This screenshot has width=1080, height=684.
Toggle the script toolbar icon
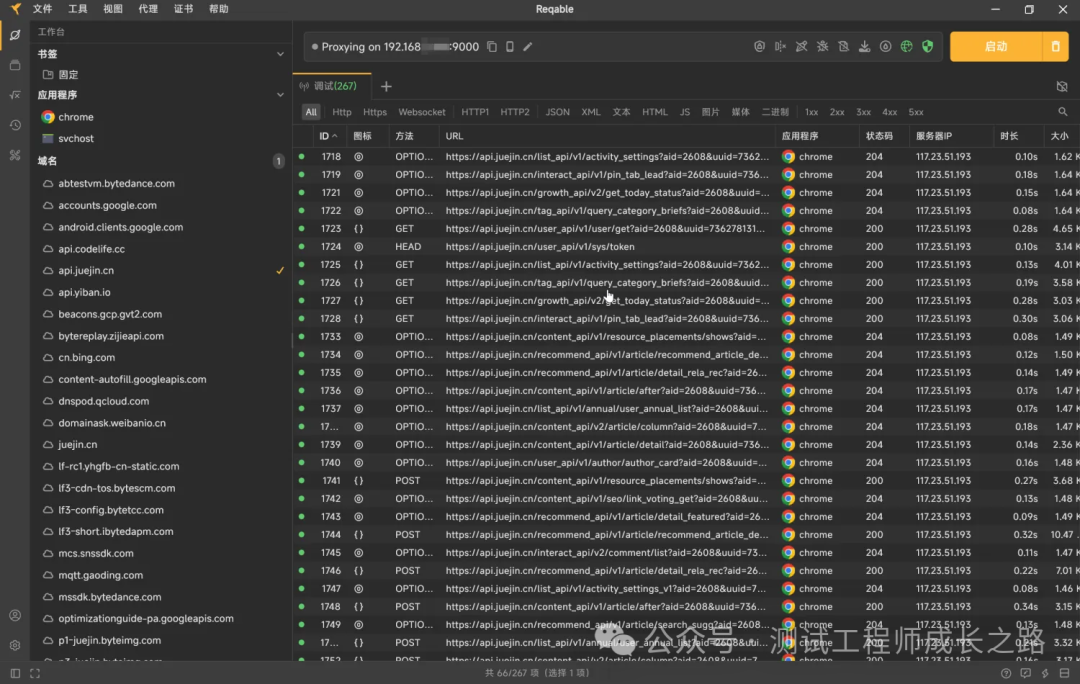pos(801,47)
